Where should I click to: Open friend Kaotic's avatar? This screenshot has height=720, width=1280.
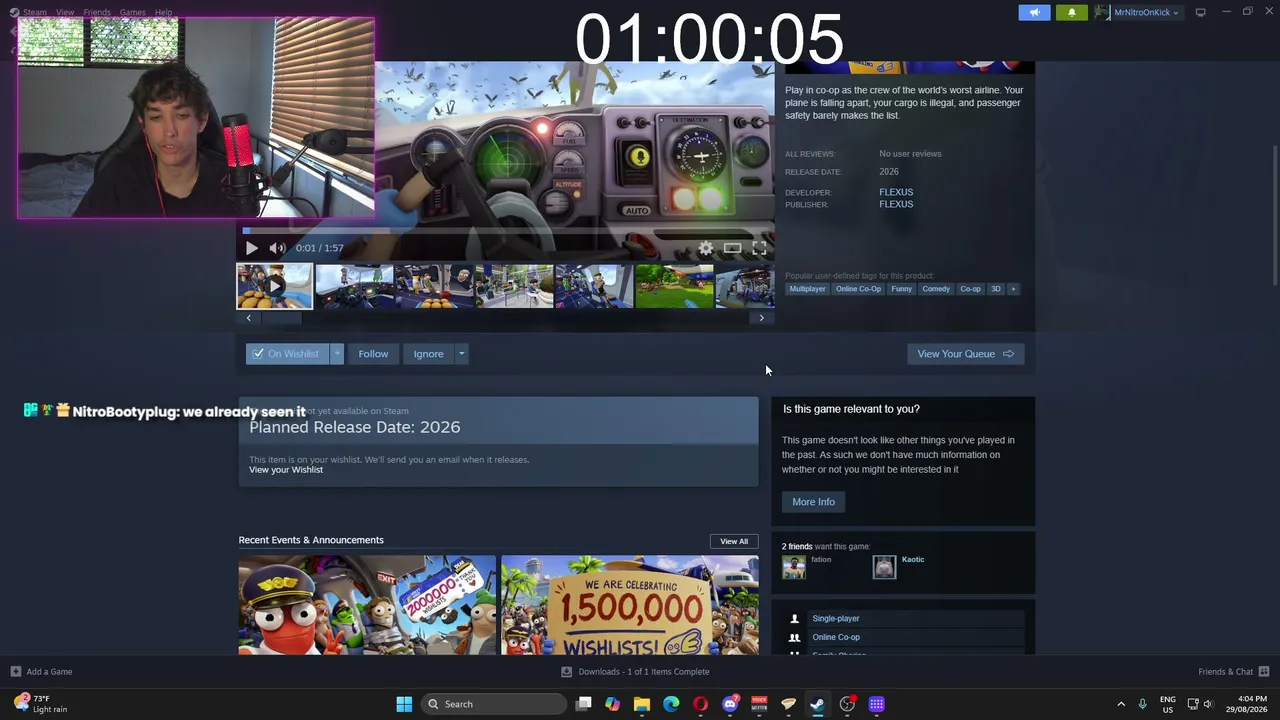884,568
